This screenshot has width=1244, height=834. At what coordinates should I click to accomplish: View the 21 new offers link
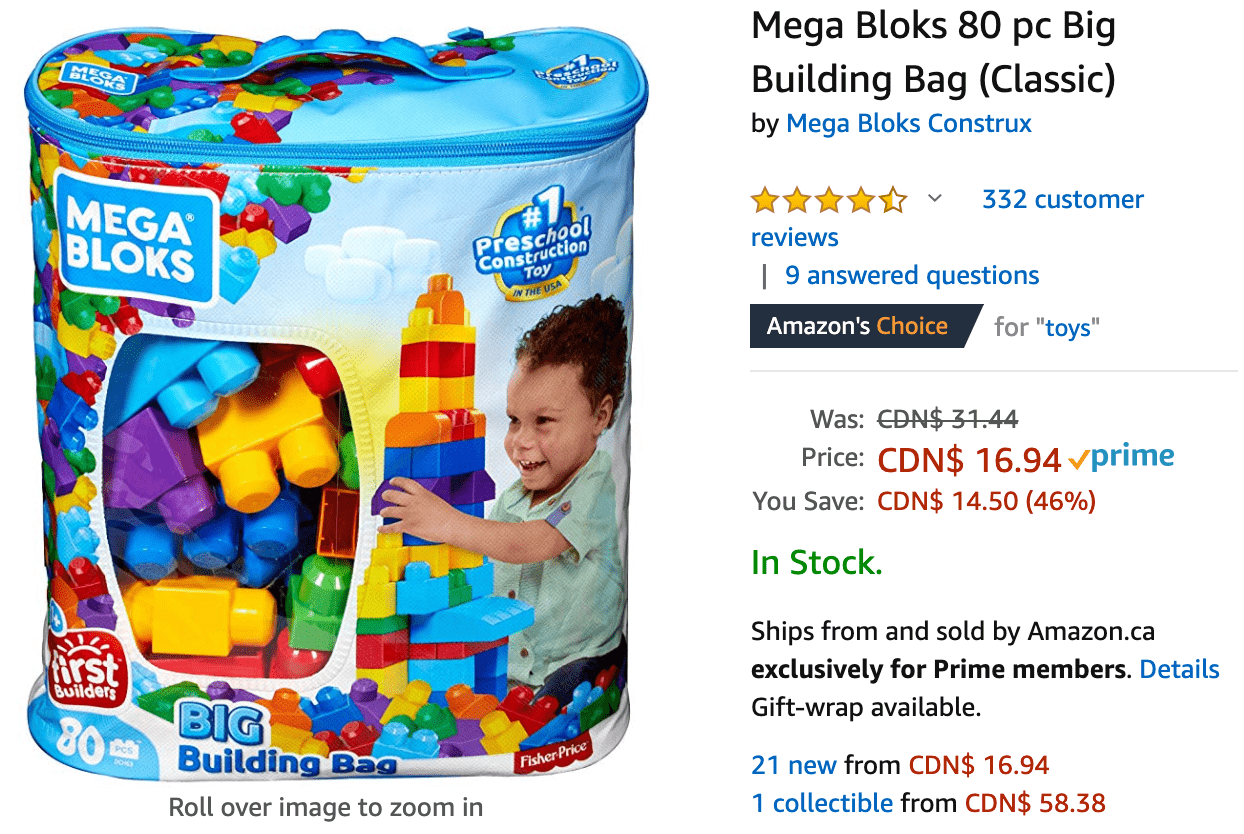(794, 766)
